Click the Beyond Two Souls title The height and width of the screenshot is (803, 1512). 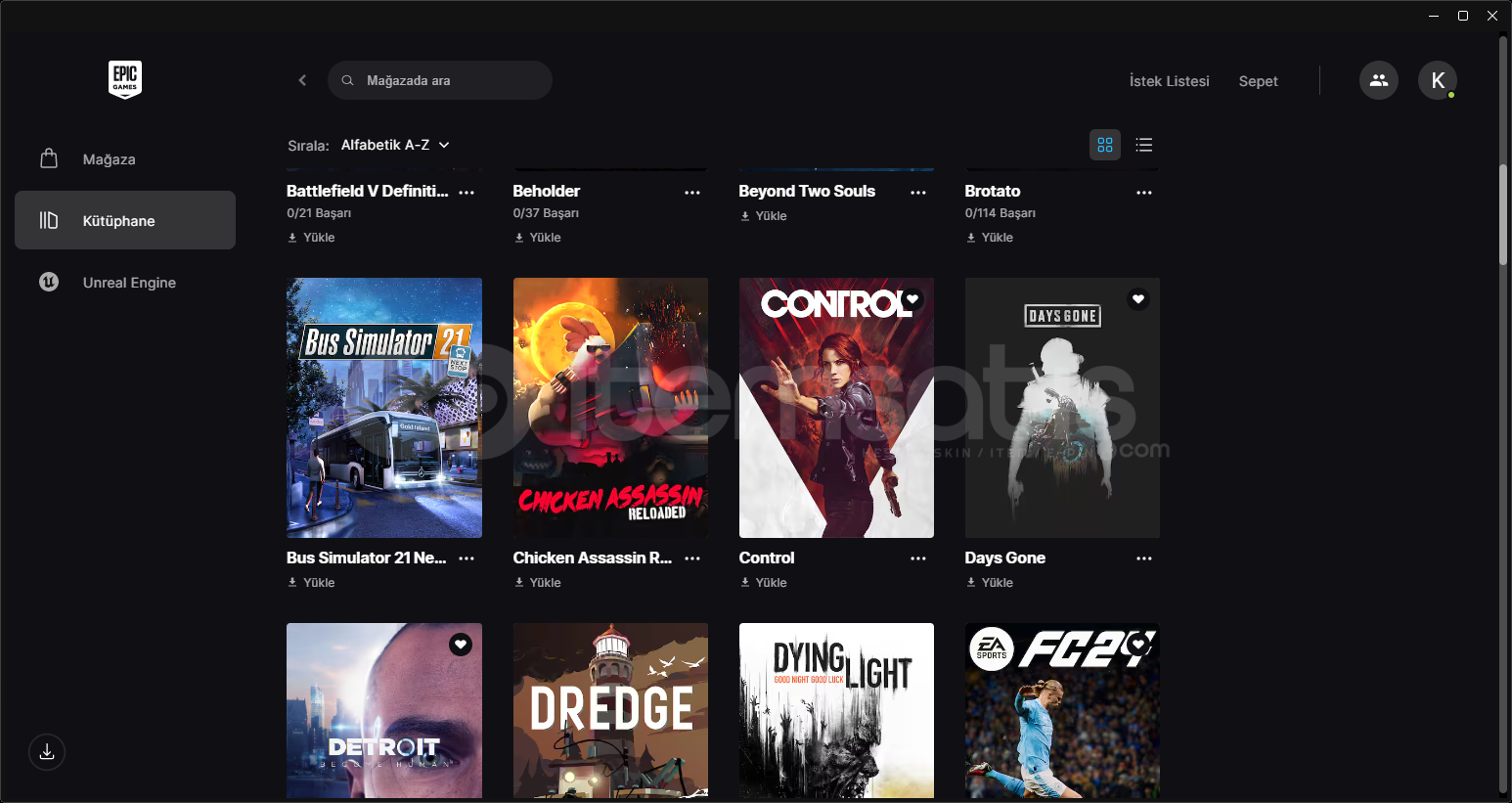(807, 191)
